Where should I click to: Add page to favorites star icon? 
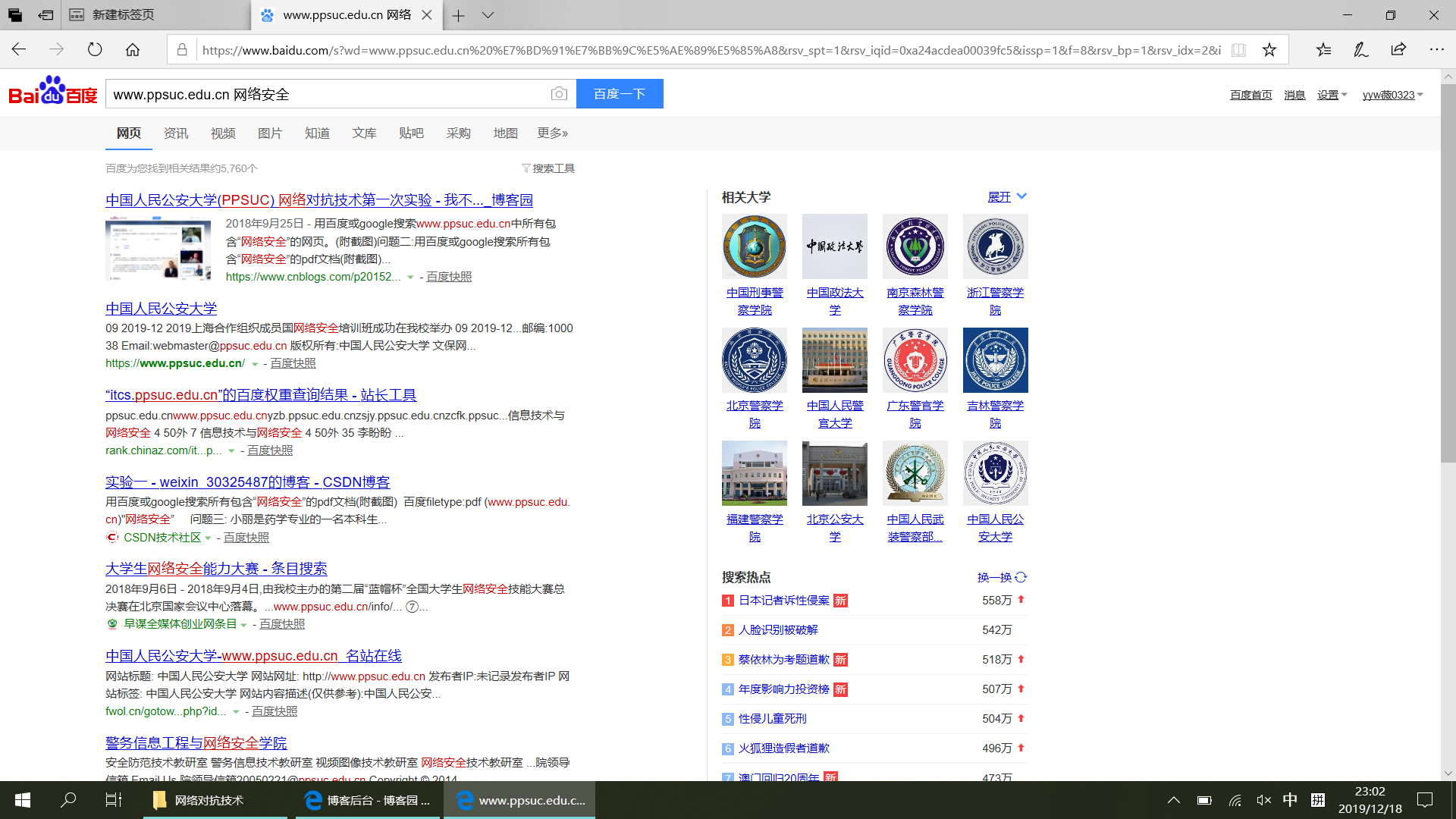click(1269, 50)
